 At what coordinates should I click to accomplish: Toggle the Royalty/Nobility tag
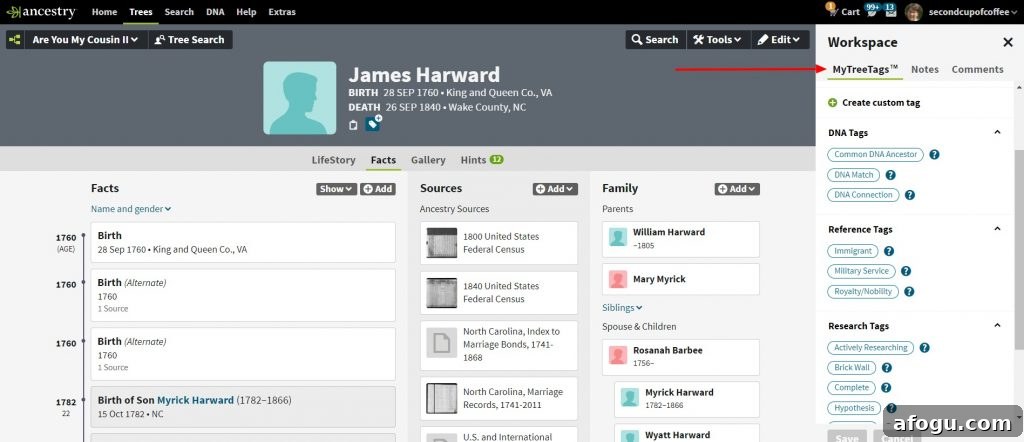point(863,292)
